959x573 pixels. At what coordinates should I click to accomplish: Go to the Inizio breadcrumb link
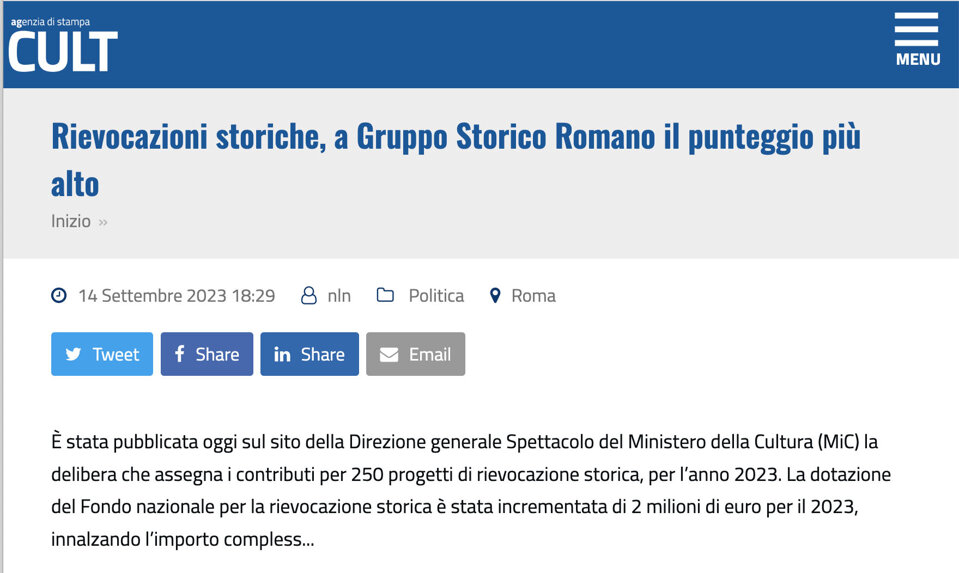coord(71,221)
